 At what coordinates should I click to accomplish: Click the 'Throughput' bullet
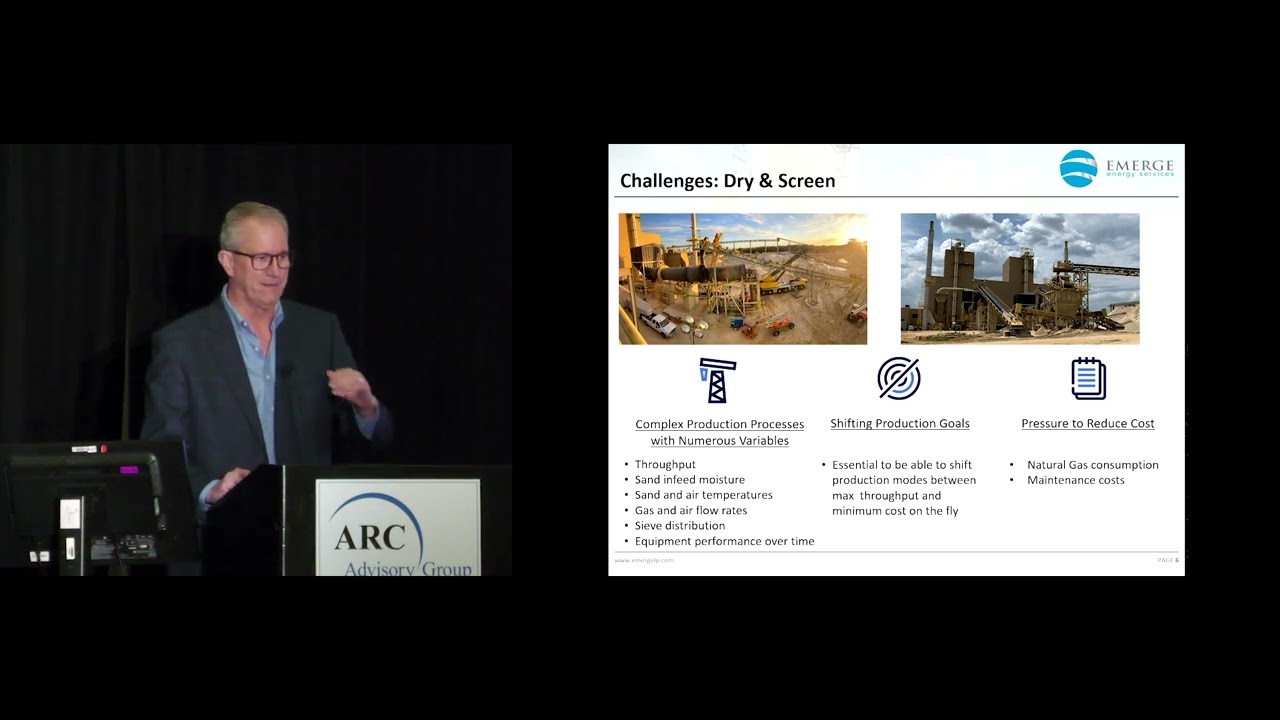coord(665,465)
